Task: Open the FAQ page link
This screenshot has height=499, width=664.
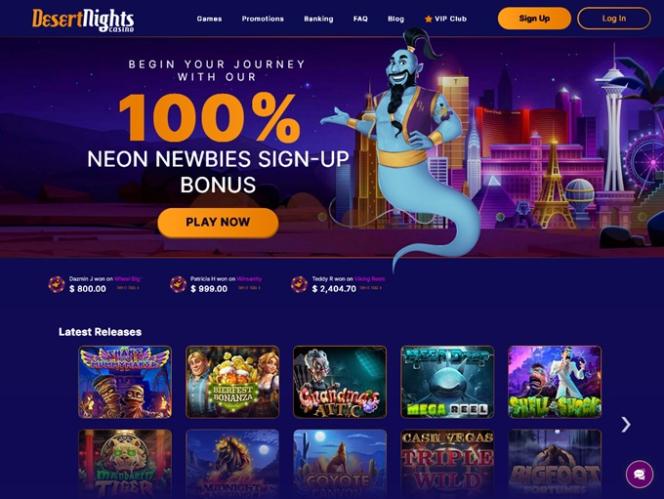Action: (360, 19)
